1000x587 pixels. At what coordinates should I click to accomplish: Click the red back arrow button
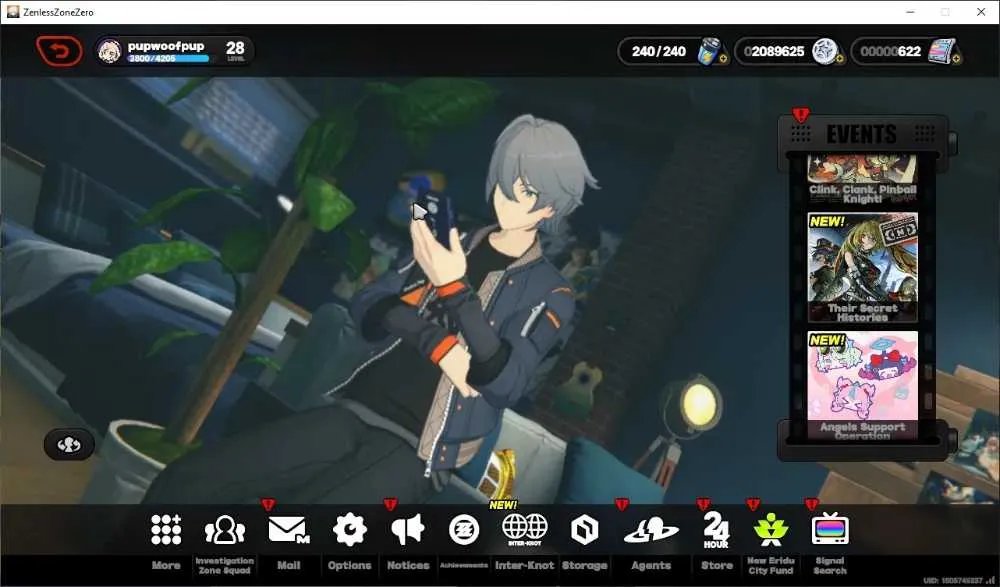(59, 51)
